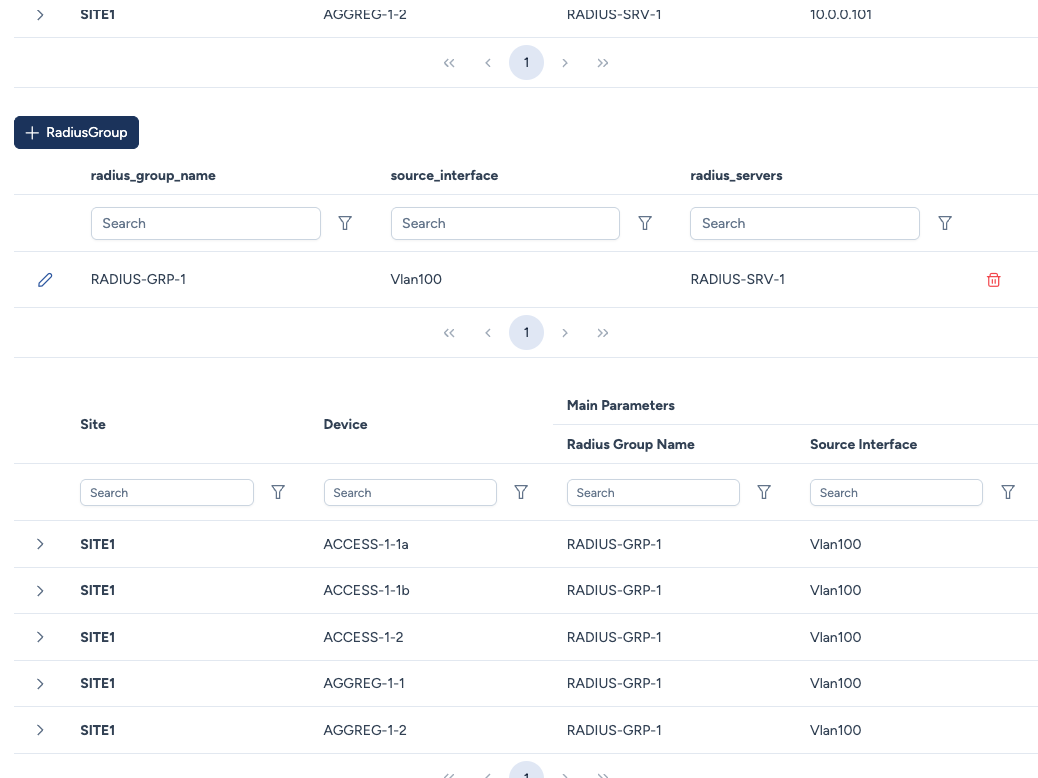Expand the ACCESS-1-1b device row
The width and height of the screenshot is (1038, 778).
(x=40, y=591)
